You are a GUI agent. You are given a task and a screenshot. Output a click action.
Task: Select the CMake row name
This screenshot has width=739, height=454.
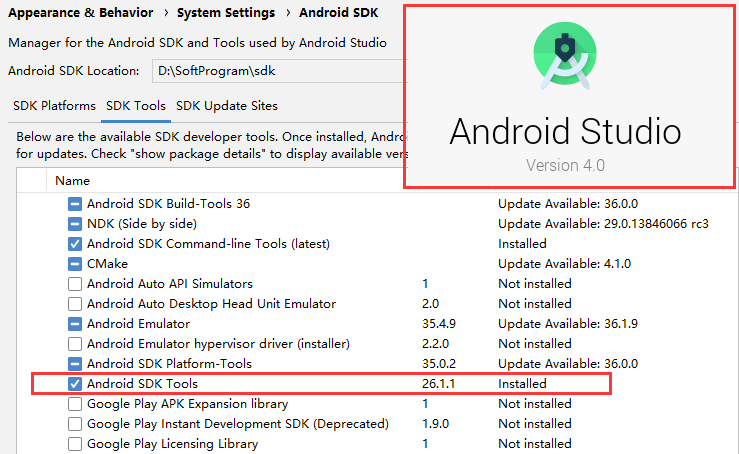pos(107,264)
